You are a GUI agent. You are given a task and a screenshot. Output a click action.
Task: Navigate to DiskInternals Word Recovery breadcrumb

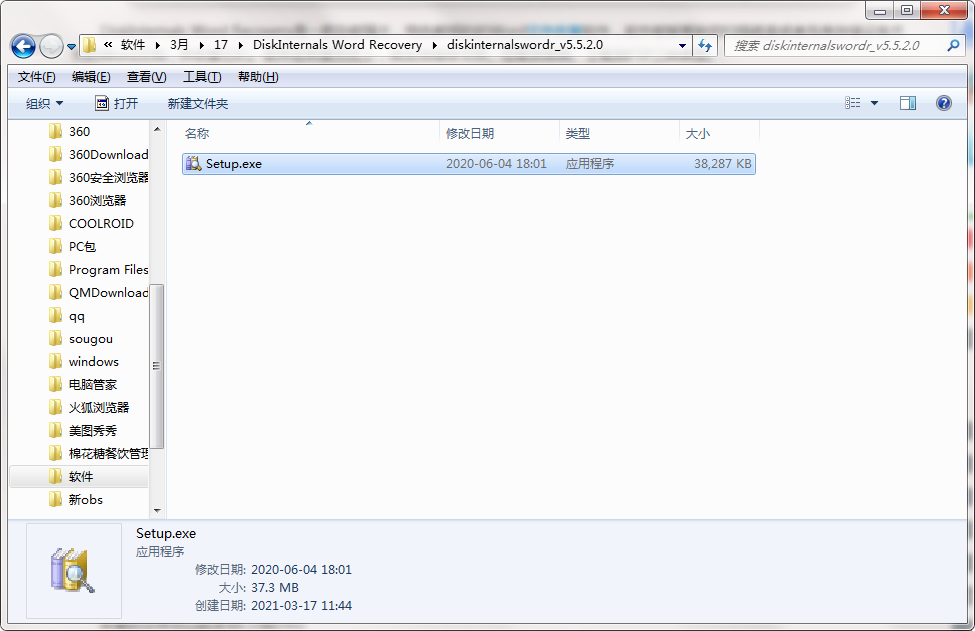pyautogui.click(x=337, y=45)
